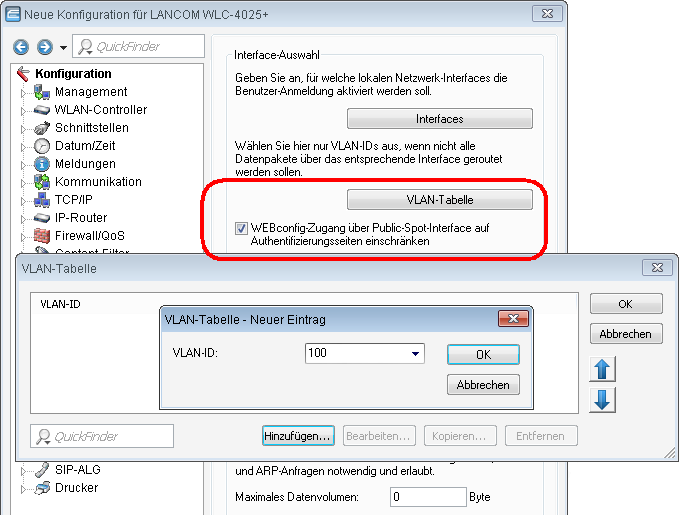Image resolution: width=679 pixels, height=515 pixels.
Task: Select TCP/IP in configuration tree
Action: (x=75, y=200)
